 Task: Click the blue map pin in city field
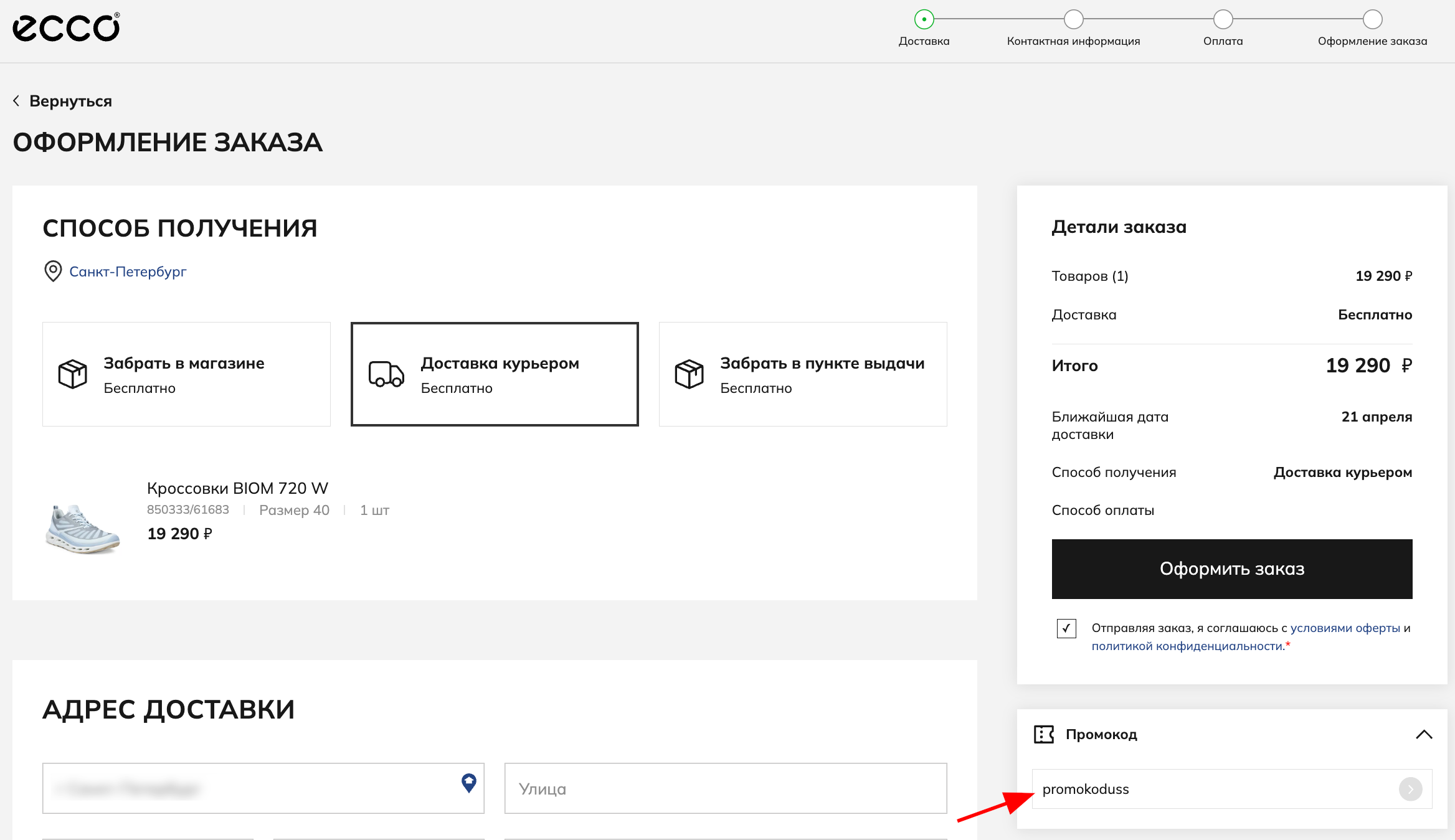point(468,783)
